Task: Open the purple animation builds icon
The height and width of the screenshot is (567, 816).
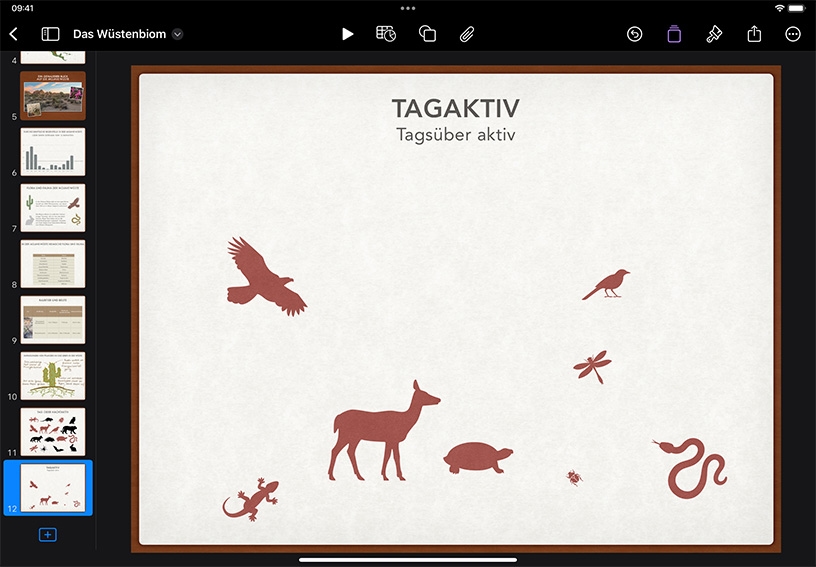Action: 674,34
